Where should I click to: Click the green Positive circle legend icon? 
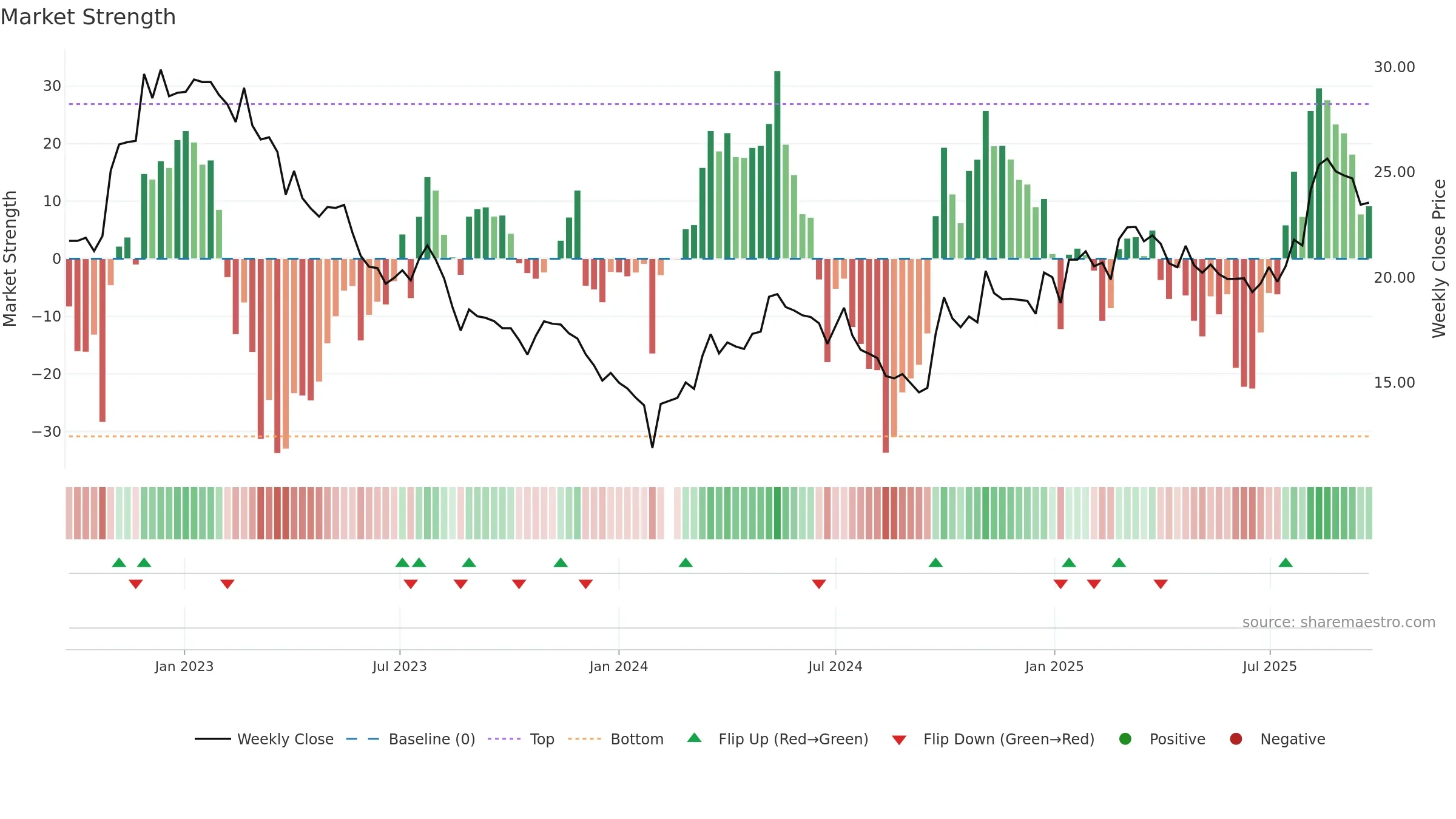click(1125, 739)
